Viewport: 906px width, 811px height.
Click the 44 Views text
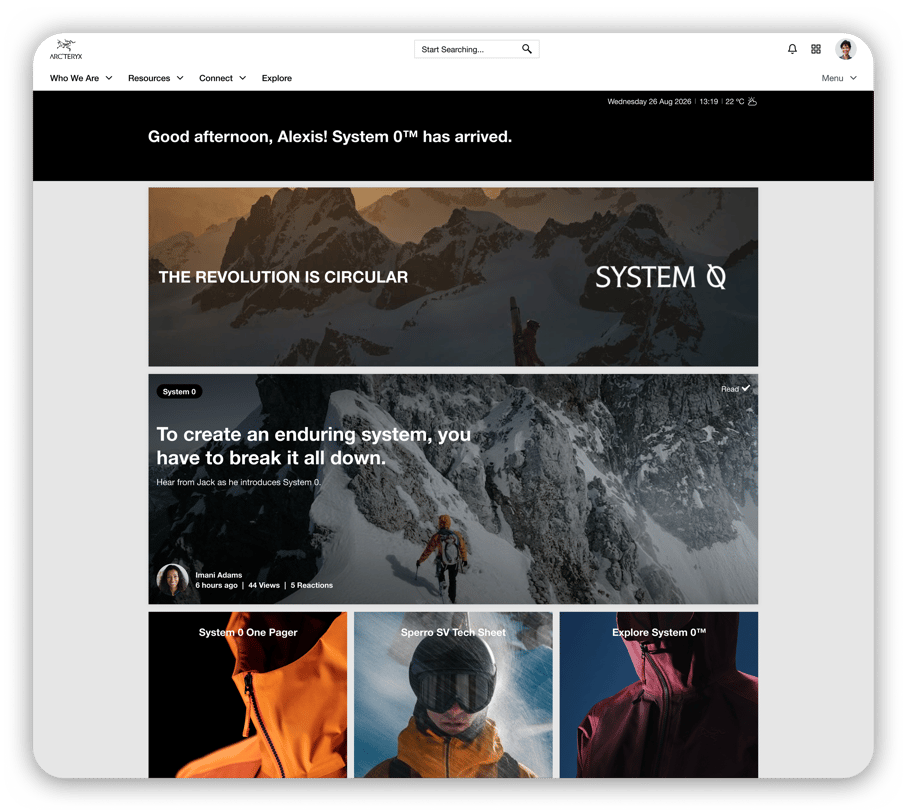click(x=264, y=585)
